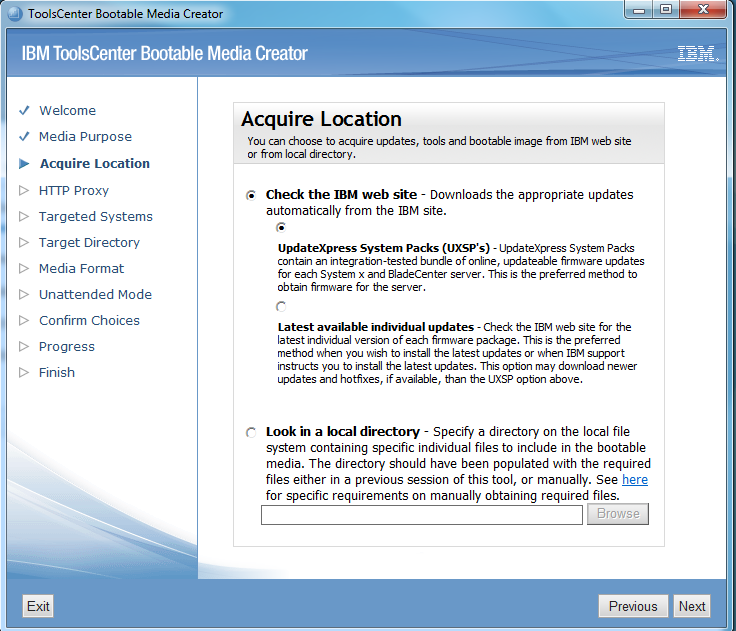Jump to the Confirm Choices step
Screen dimensions: 736x631
[89, 320]
